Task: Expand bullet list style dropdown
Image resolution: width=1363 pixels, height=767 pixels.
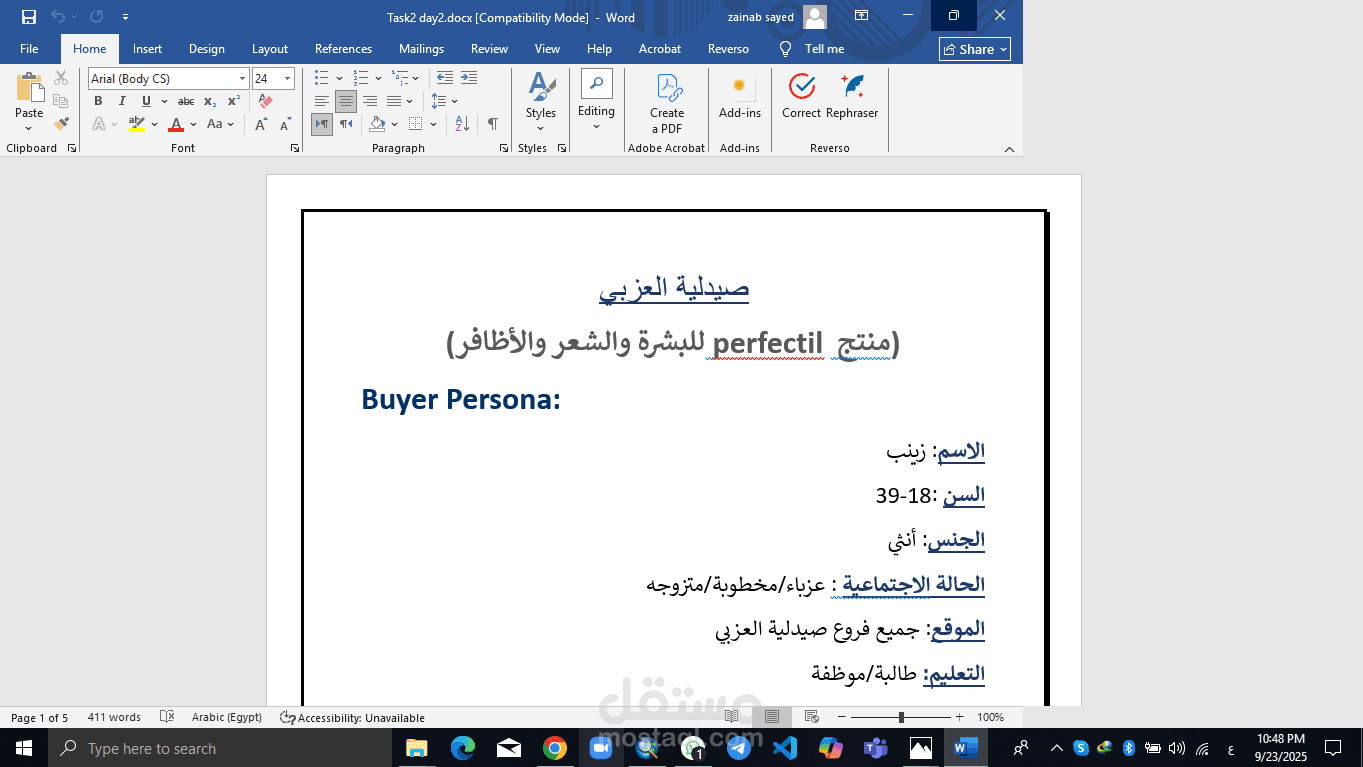Action: (339, 78)
